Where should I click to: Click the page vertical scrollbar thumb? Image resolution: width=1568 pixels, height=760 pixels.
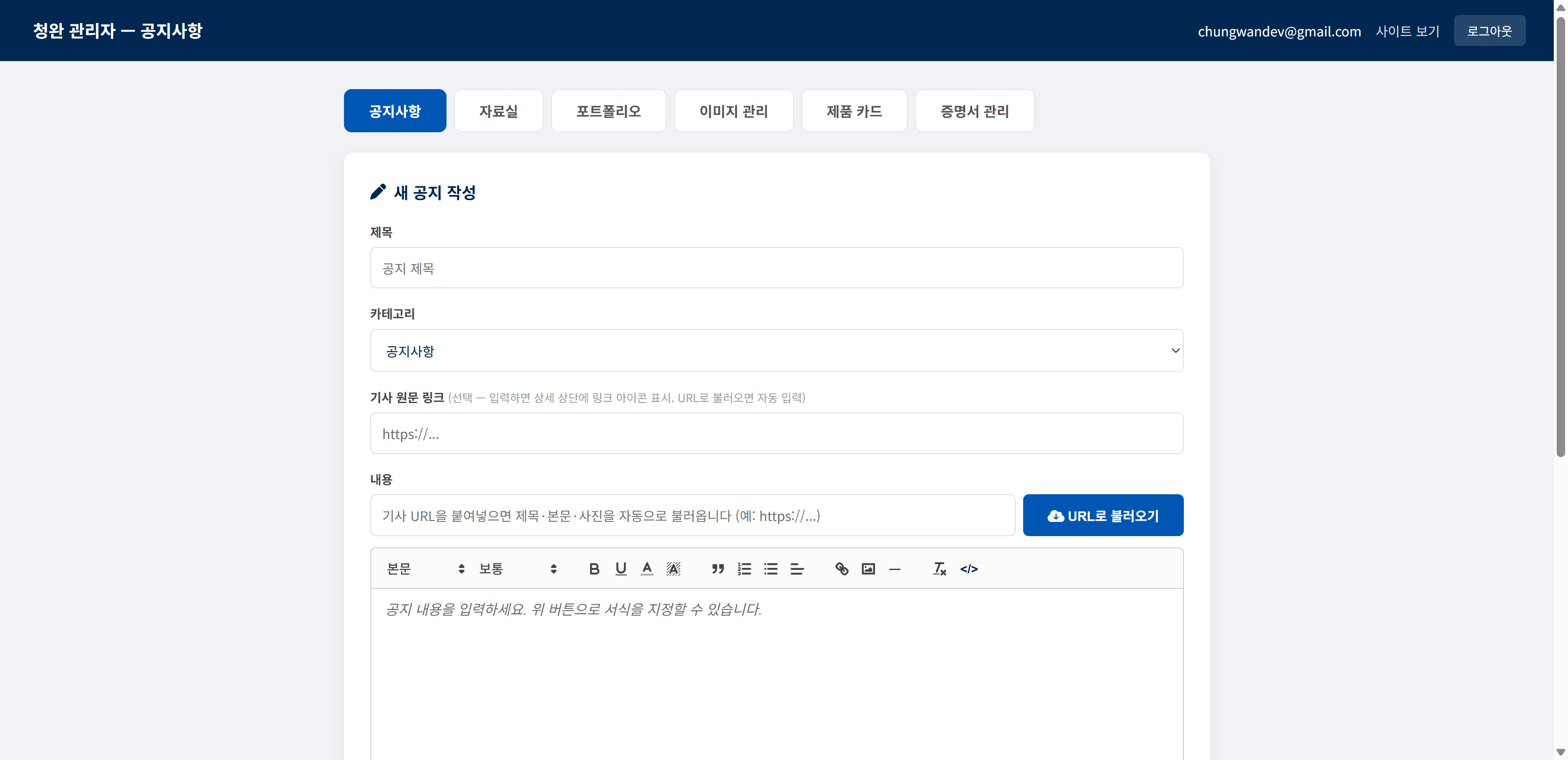click(1561, 238)
